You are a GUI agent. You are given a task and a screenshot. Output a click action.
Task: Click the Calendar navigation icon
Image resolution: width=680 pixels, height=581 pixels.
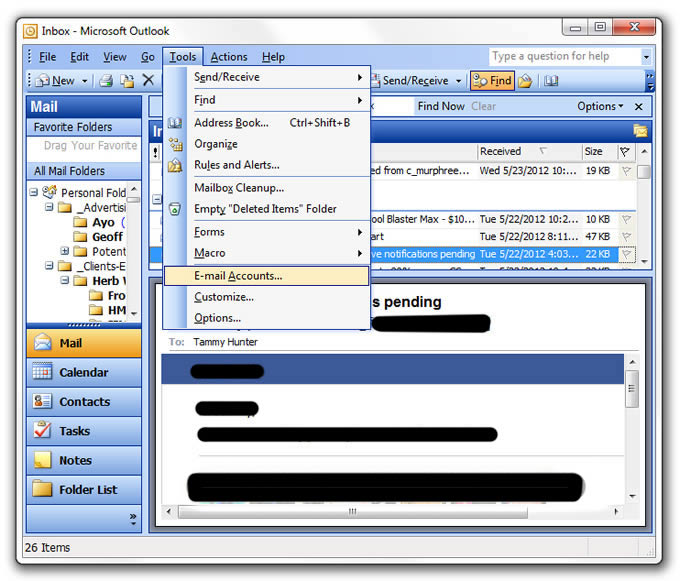coord(42,372)
